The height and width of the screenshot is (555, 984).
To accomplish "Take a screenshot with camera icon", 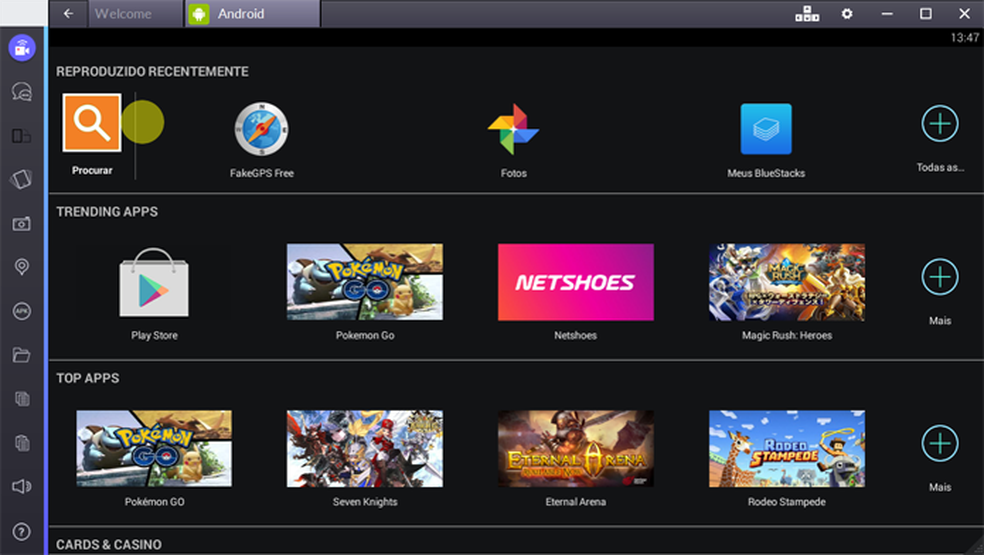I will point(21,224).
